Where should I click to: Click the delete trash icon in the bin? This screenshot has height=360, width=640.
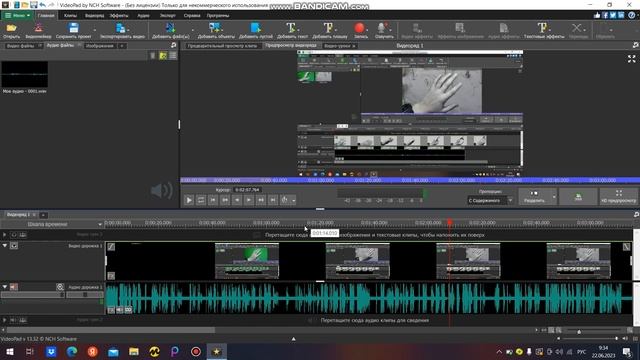153,56
